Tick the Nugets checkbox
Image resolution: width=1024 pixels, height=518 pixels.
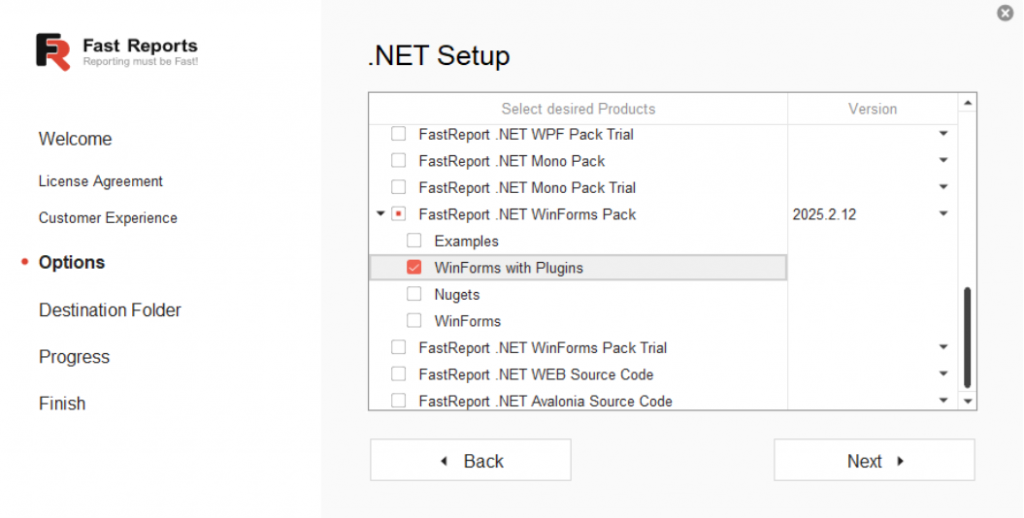(x=414, y=295)
